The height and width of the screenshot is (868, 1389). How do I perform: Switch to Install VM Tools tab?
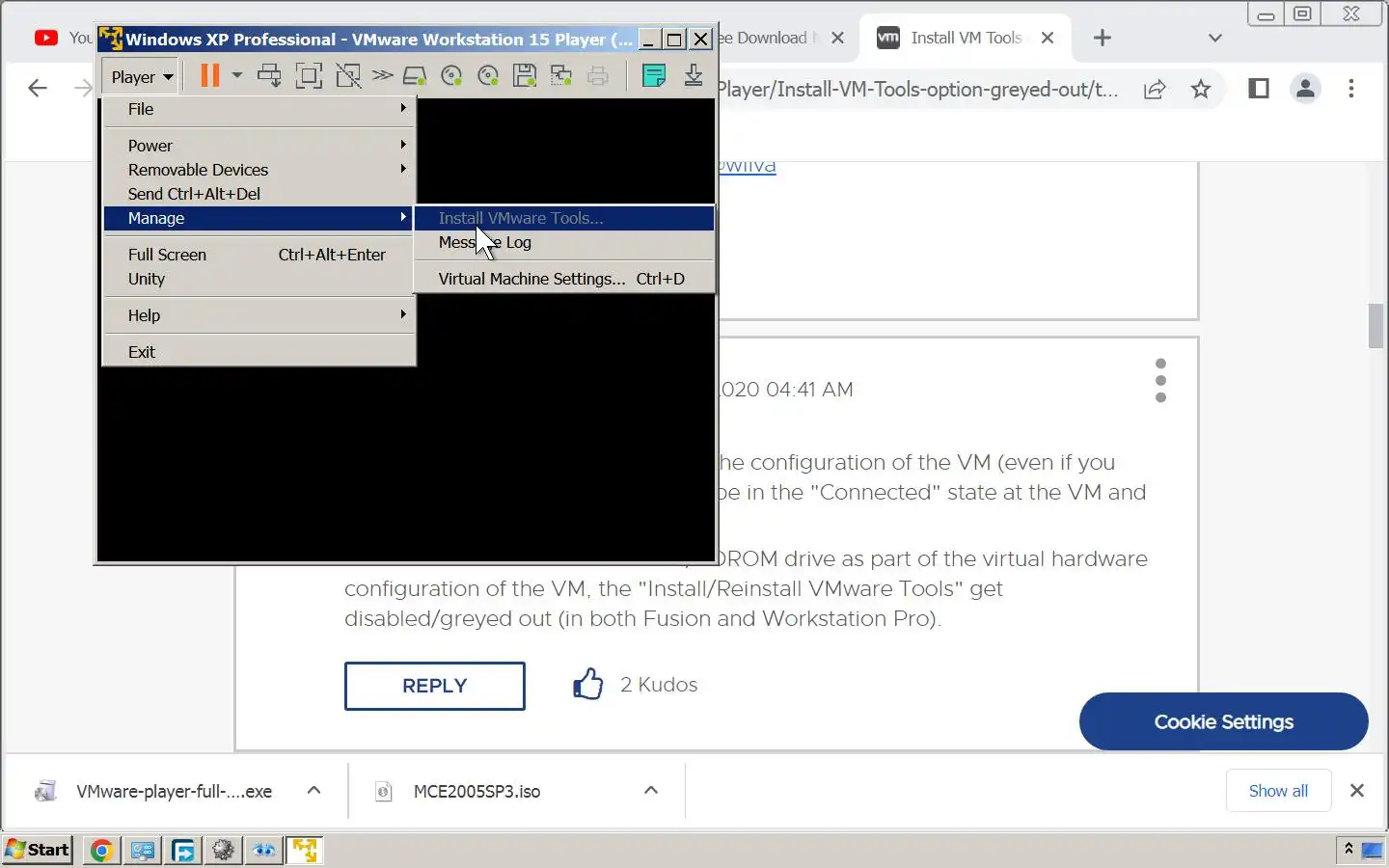[965, 39]
